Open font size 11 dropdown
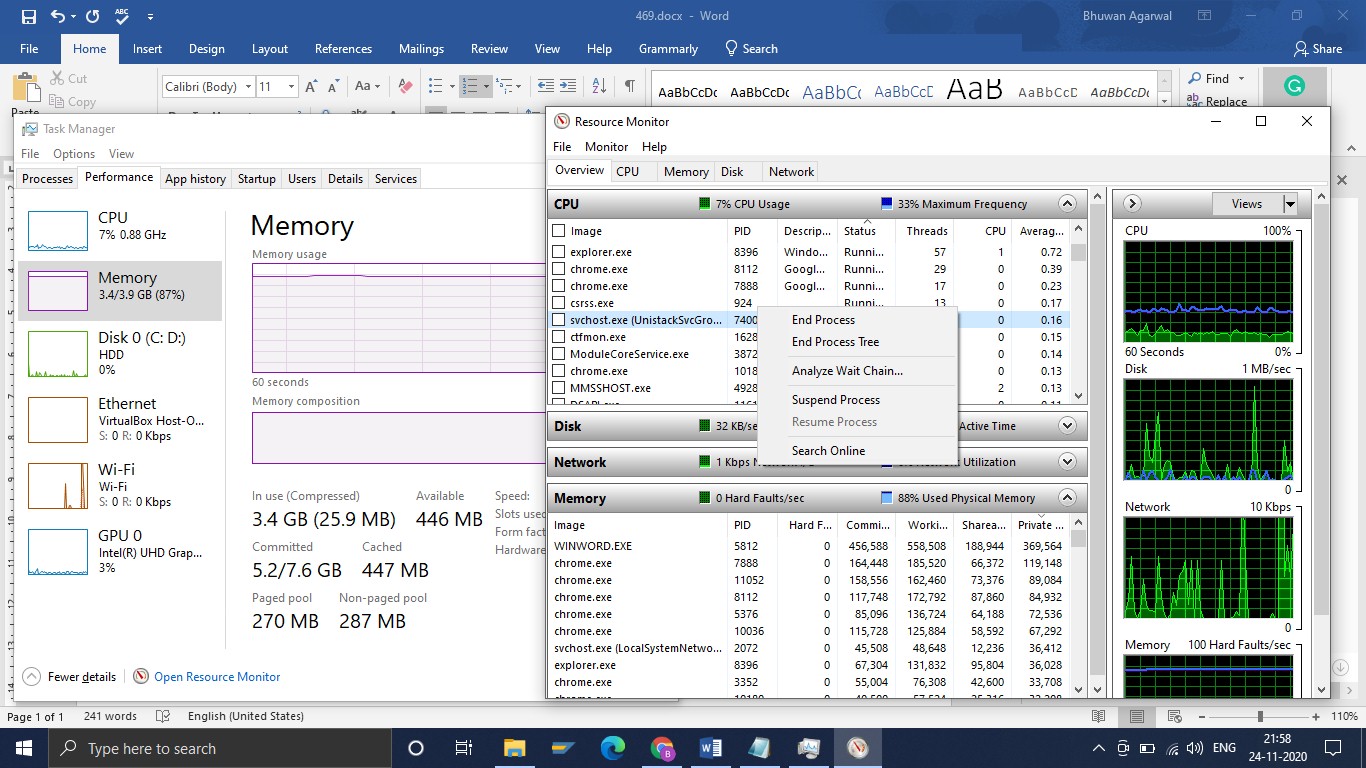1366x768 pixels. pos(290,87)
